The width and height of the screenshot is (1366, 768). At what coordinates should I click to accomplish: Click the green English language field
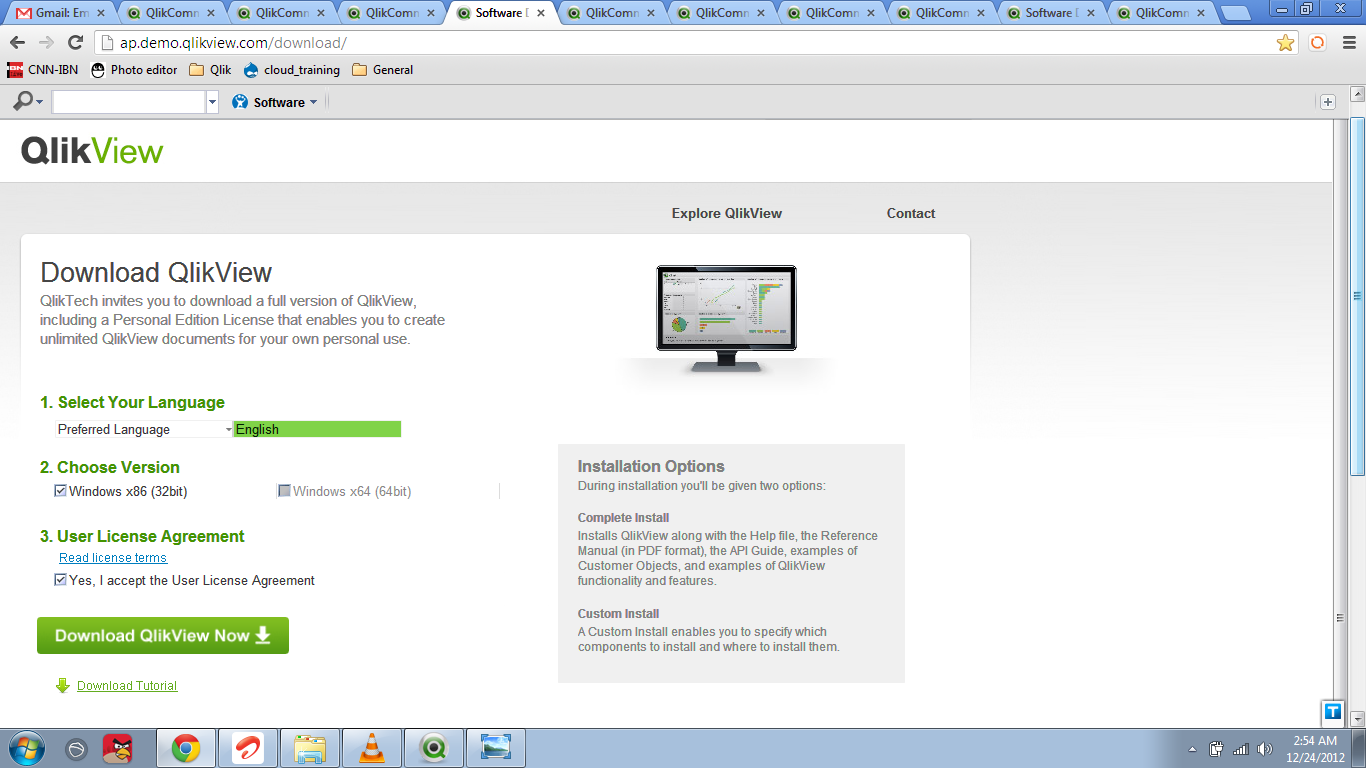tap(317, 429)
